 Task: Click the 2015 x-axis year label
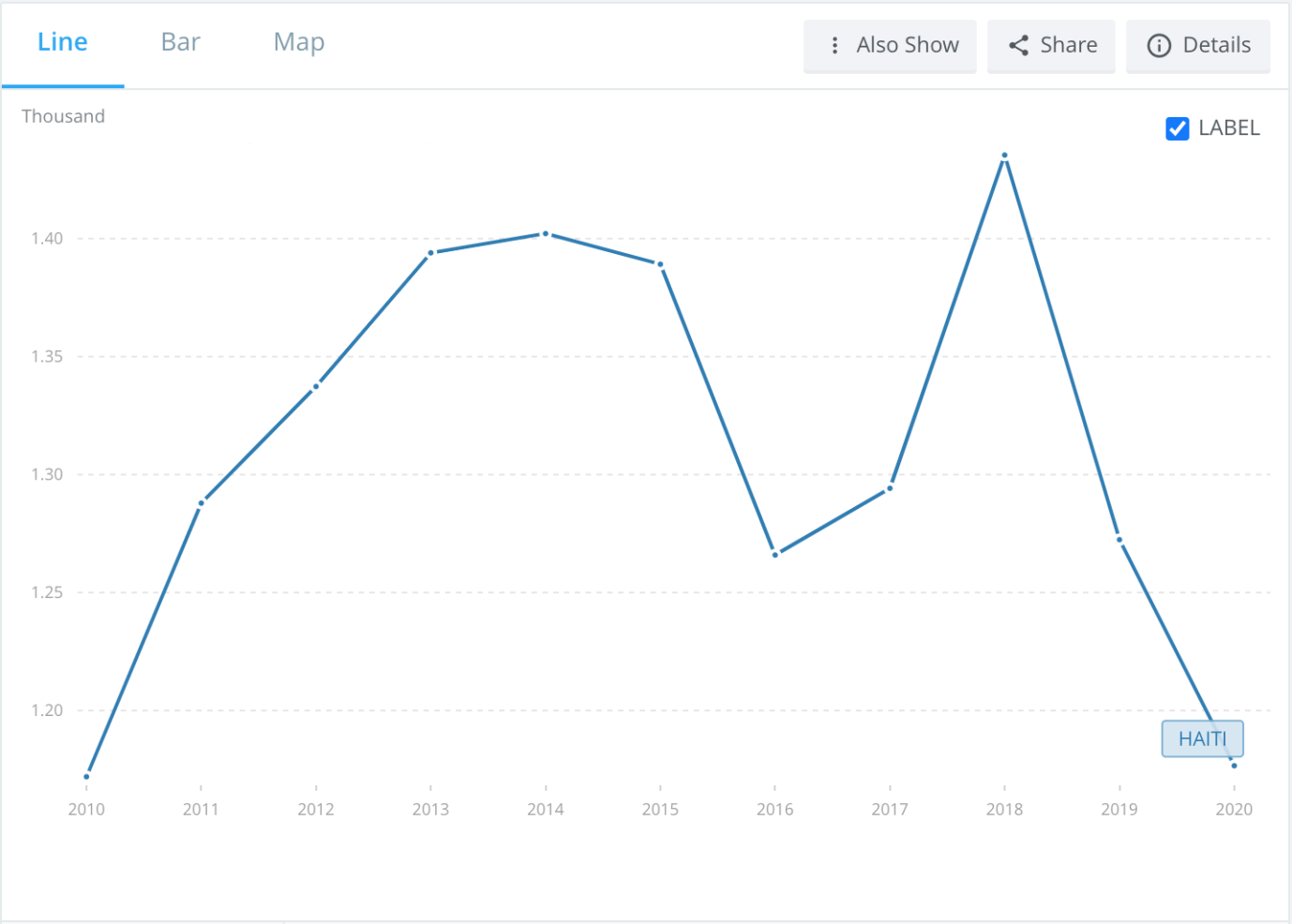click(660, 810)
